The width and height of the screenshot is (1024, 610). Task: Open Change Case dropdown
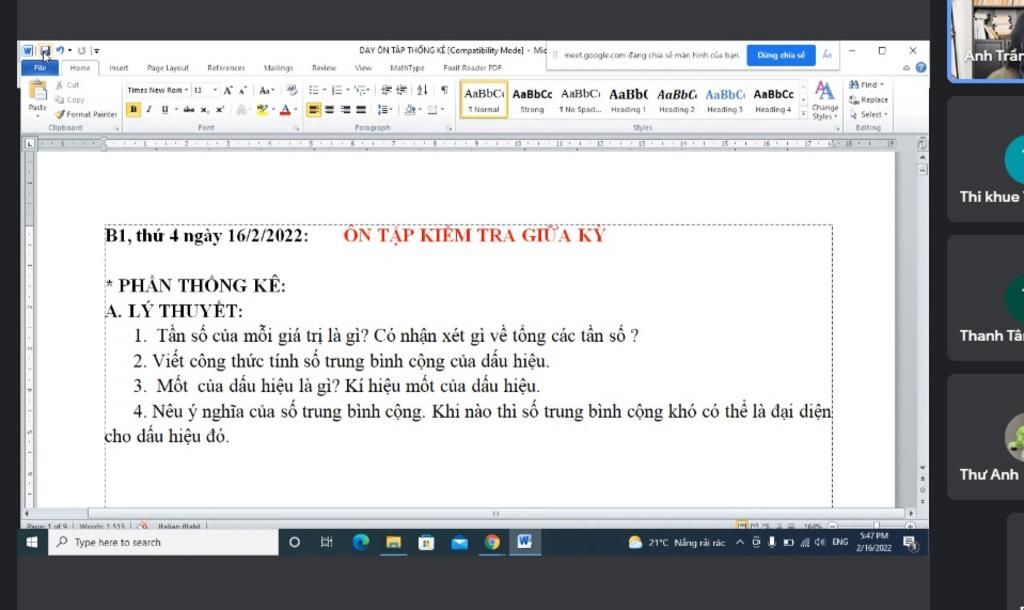266,90
